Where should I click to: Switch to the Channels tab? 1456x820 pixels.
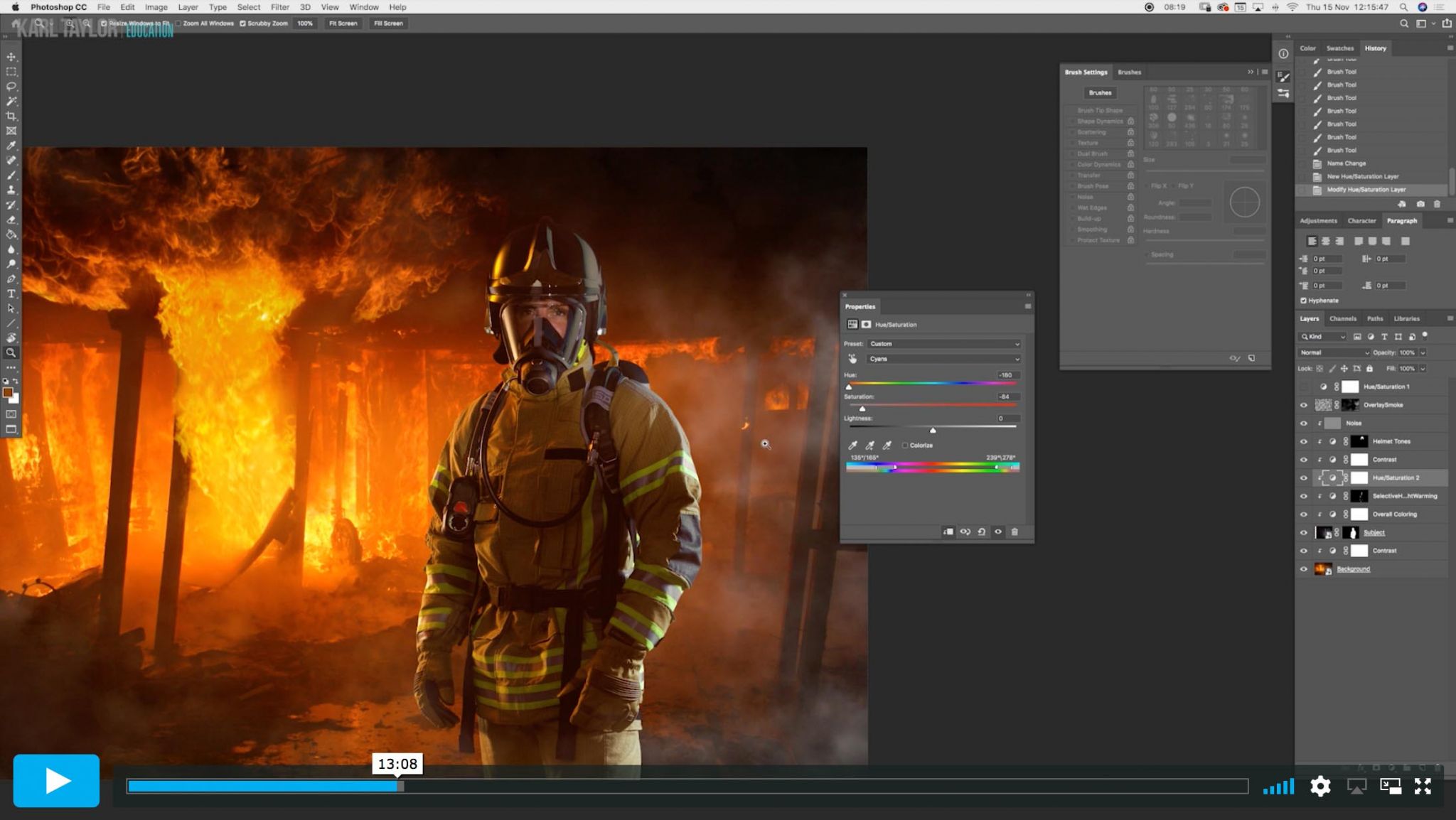[x=1343, y=318]
